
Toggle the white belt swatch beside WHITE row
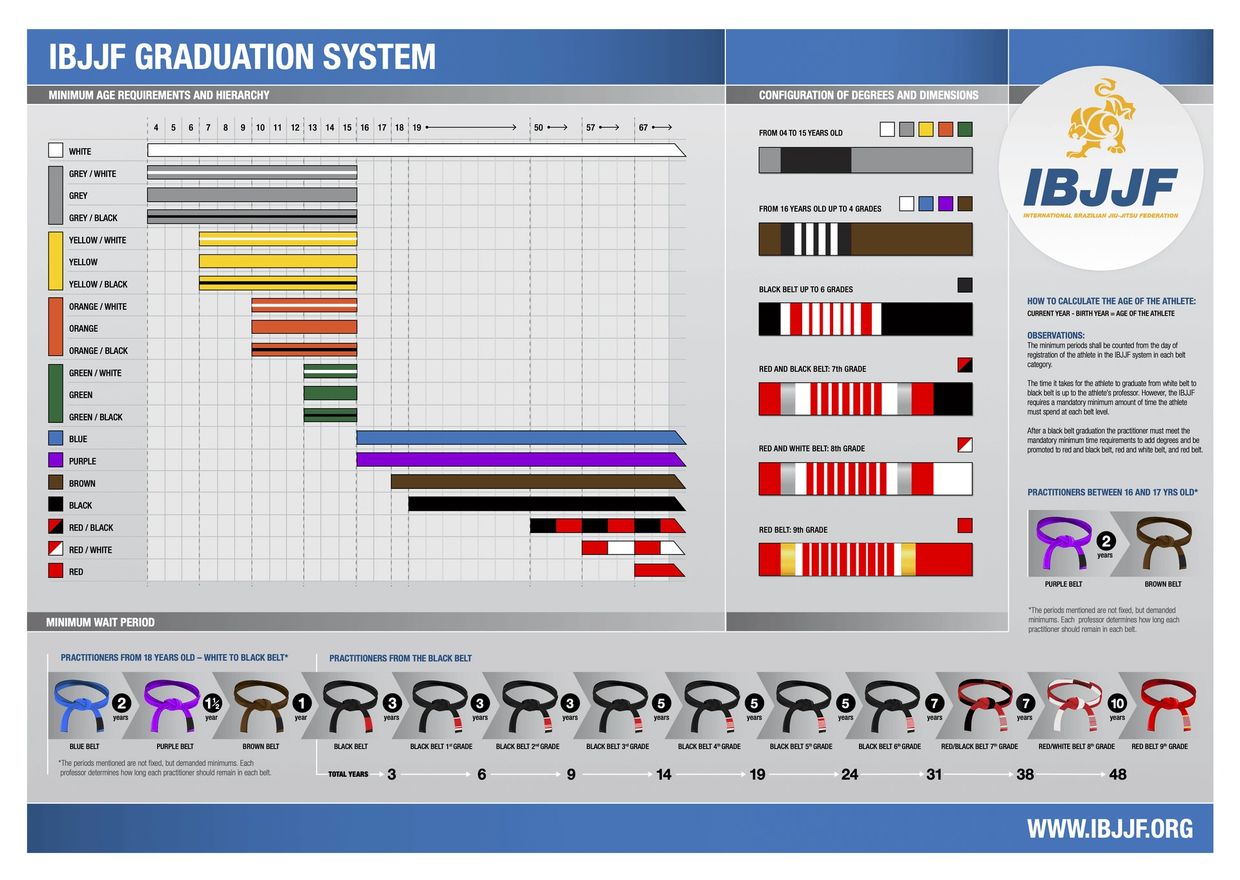(x=55, y=150)
